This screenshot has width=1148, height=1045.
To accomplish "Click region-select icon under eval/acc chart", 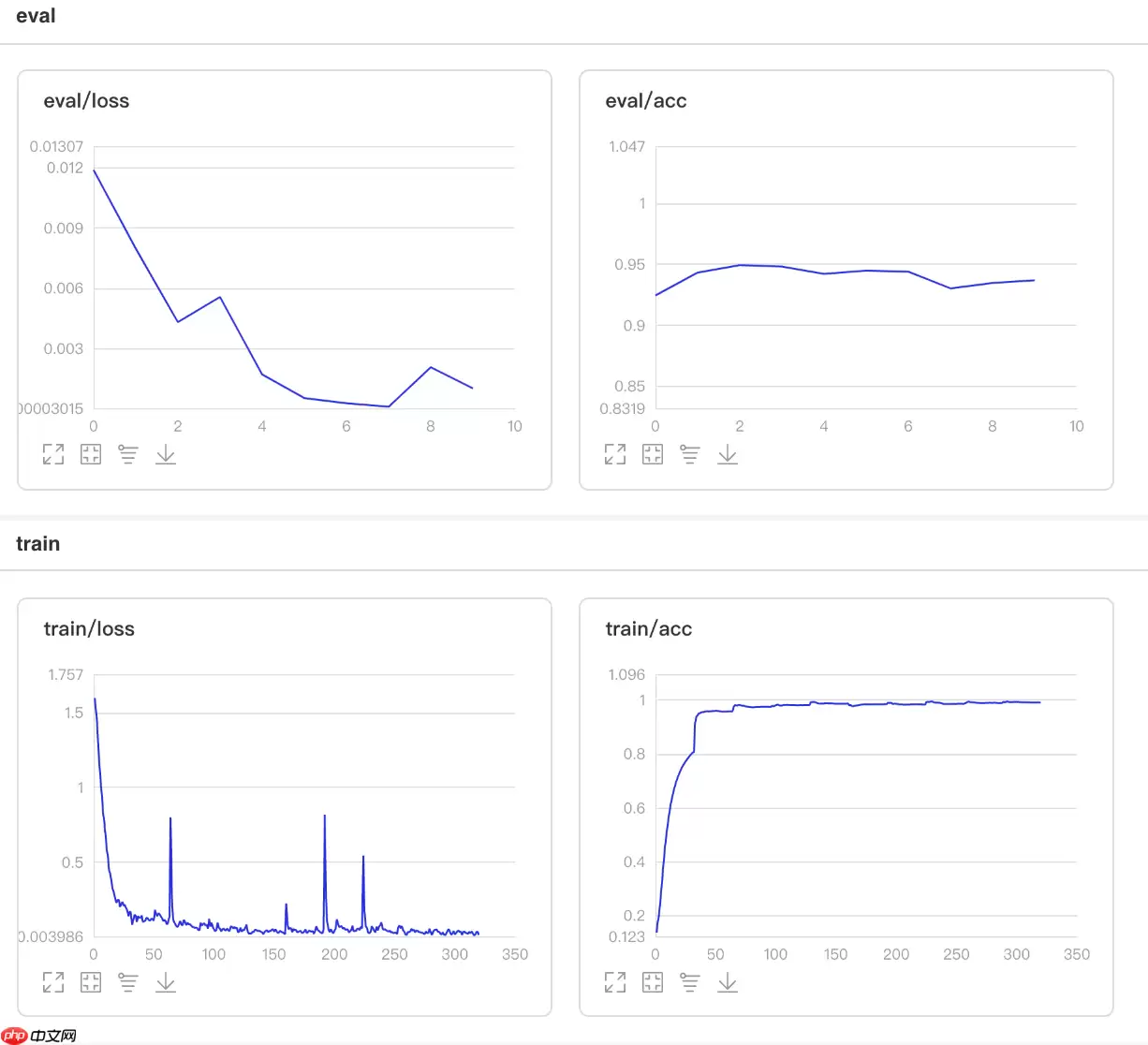I will coord(653,454).
